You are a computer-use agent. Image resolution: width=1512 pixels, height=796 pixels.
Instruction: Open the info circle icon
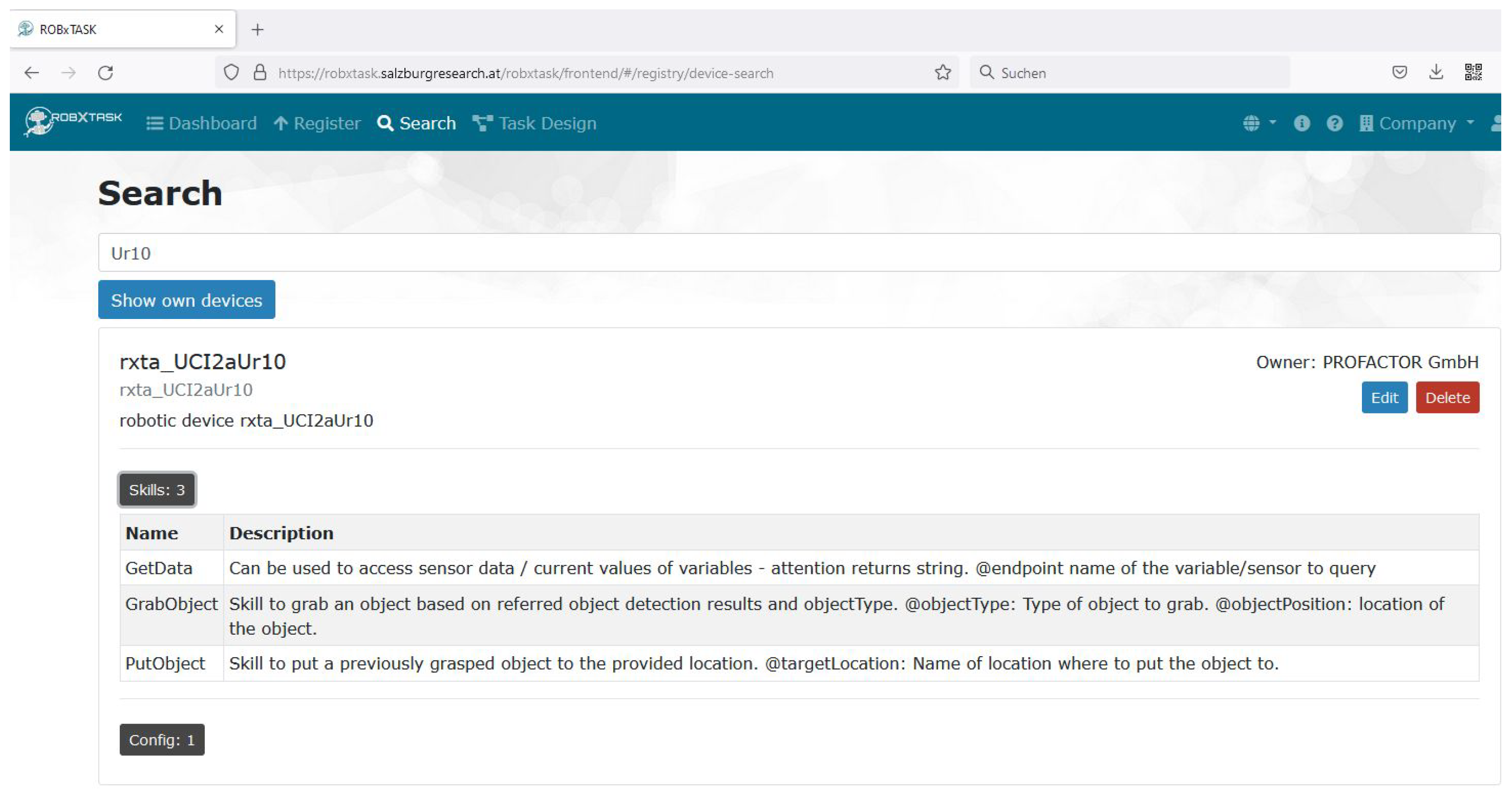[x=1301, y=123]
